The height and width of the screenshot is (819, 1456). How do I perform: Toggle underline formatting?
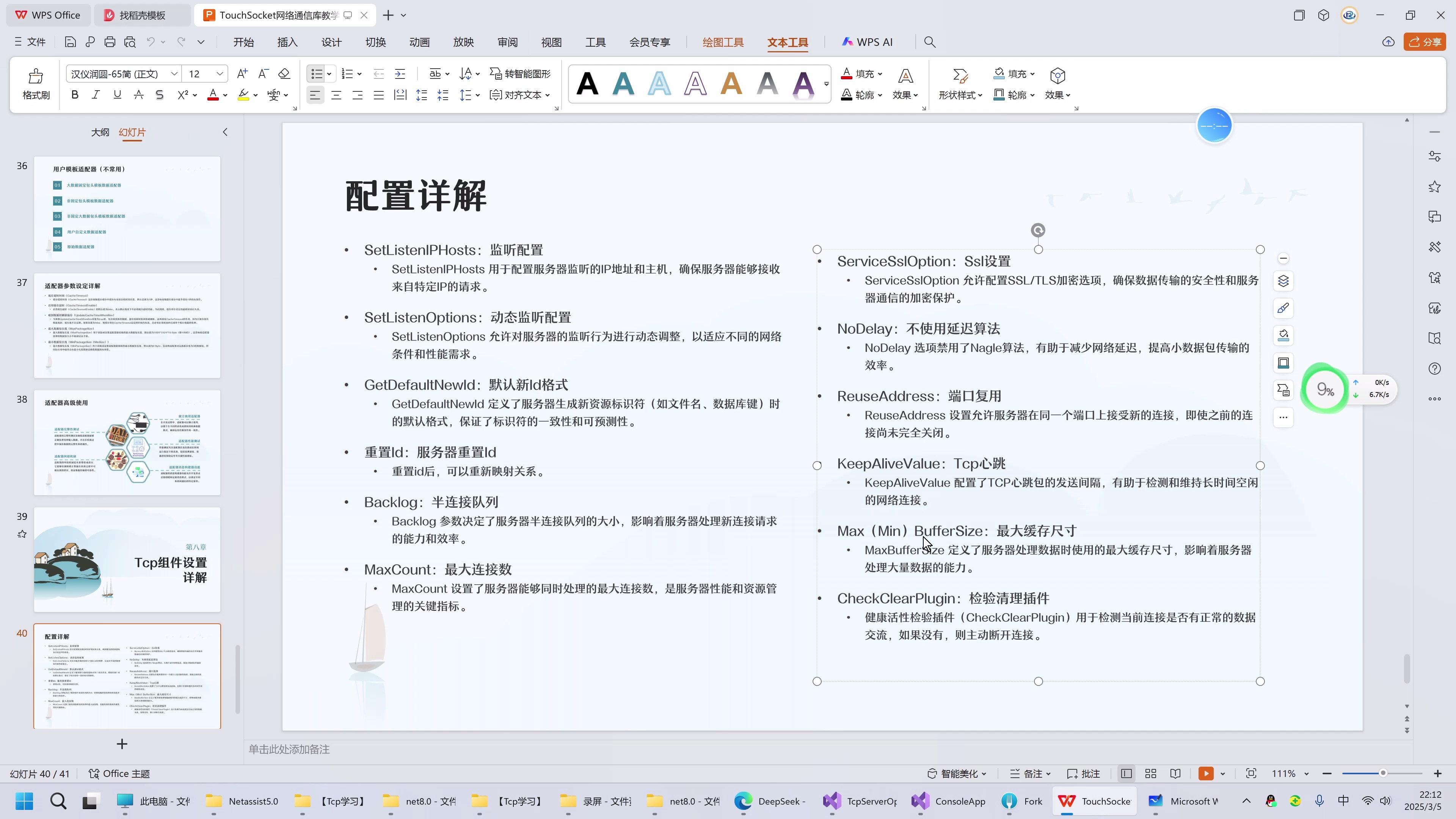click(117, 94)
